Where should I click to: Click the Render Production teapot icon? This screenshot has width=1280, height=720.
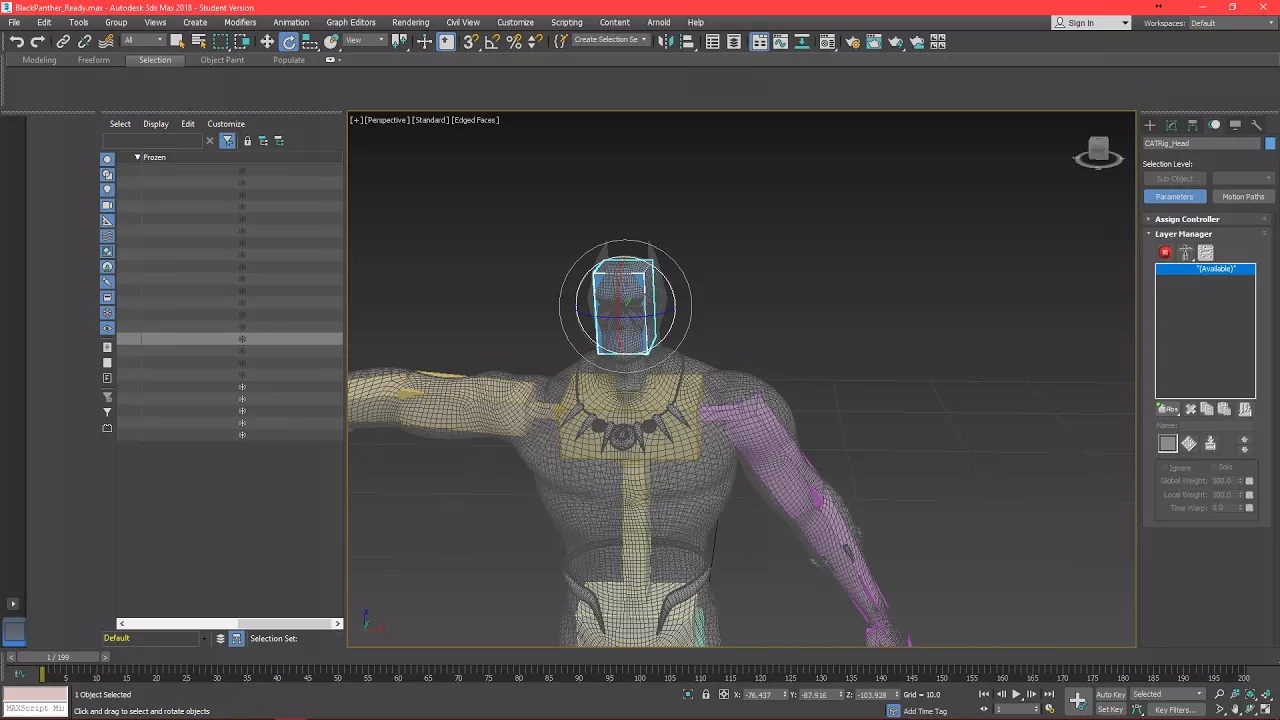(x=896, y=41)
